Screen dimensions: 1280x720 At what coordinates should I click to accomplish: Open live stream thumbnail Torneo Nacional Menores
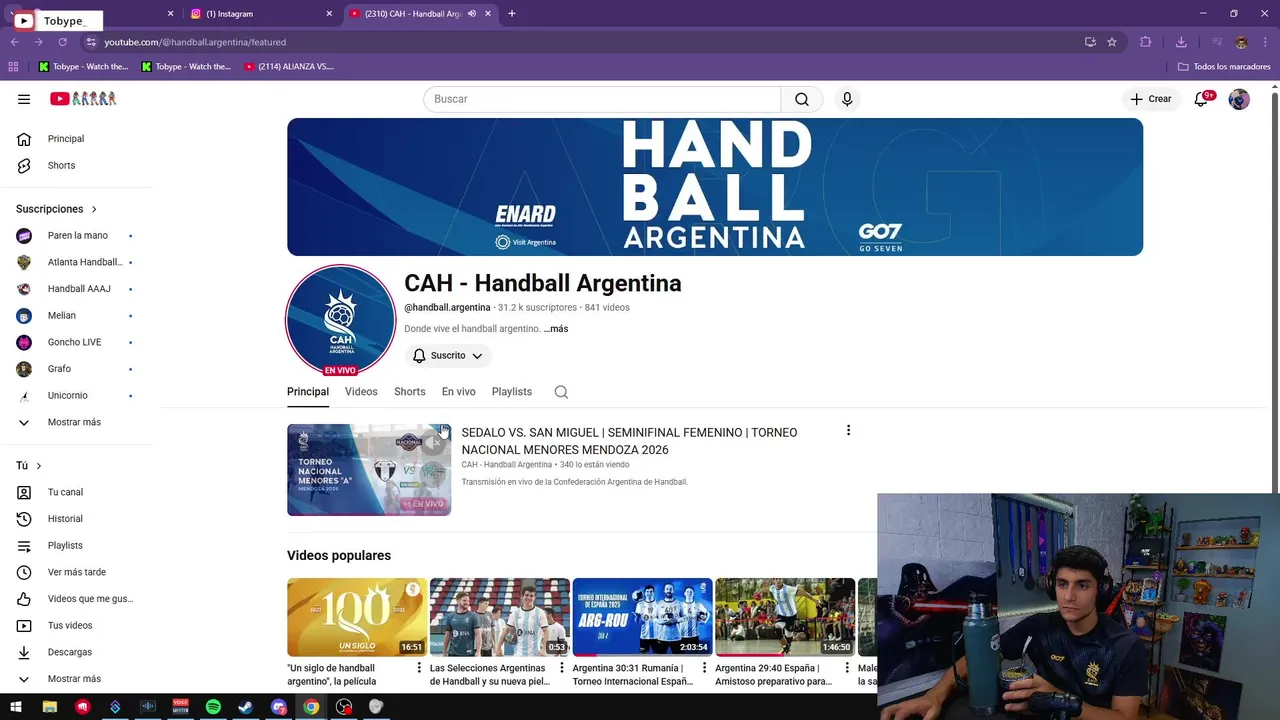point(369,470)
